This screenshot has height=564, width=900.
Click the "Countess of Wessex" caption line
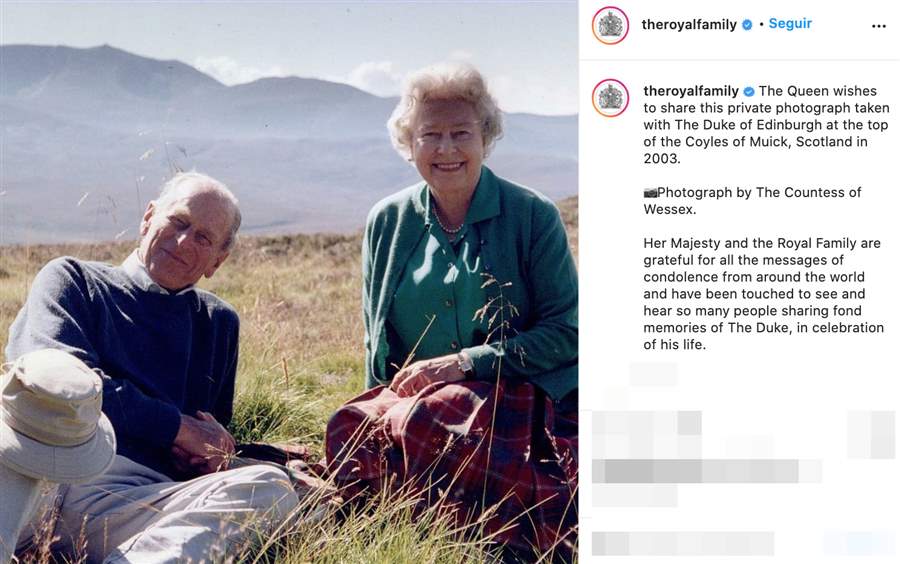[x=752, y=201]
